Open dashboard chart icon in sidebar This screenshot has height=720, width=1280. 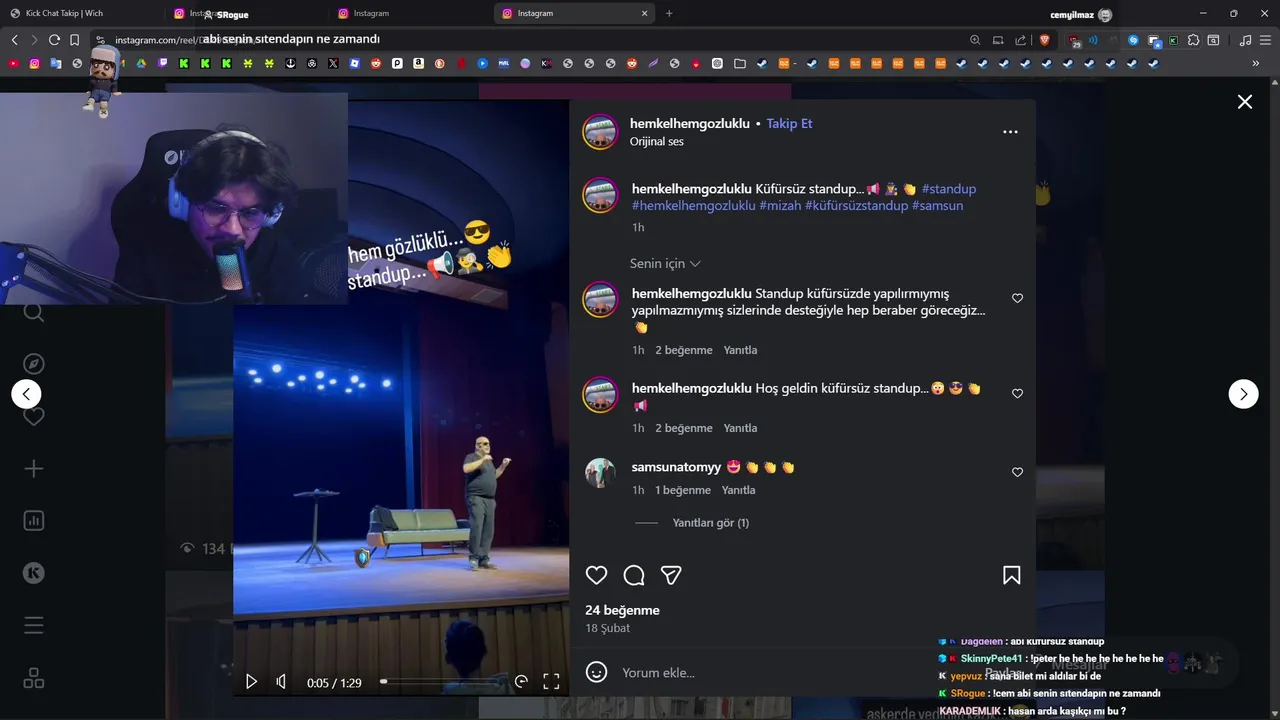(x=34, y=521)
